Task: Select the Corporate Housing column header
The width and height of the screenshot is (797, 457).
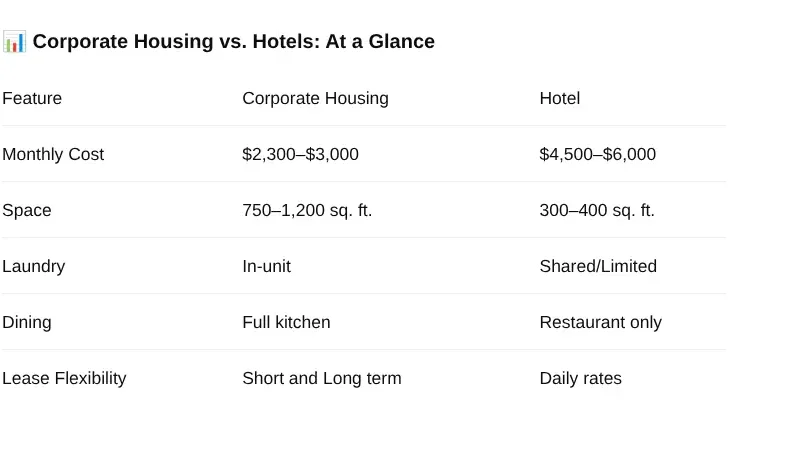Action: click(x=315, y=98)
